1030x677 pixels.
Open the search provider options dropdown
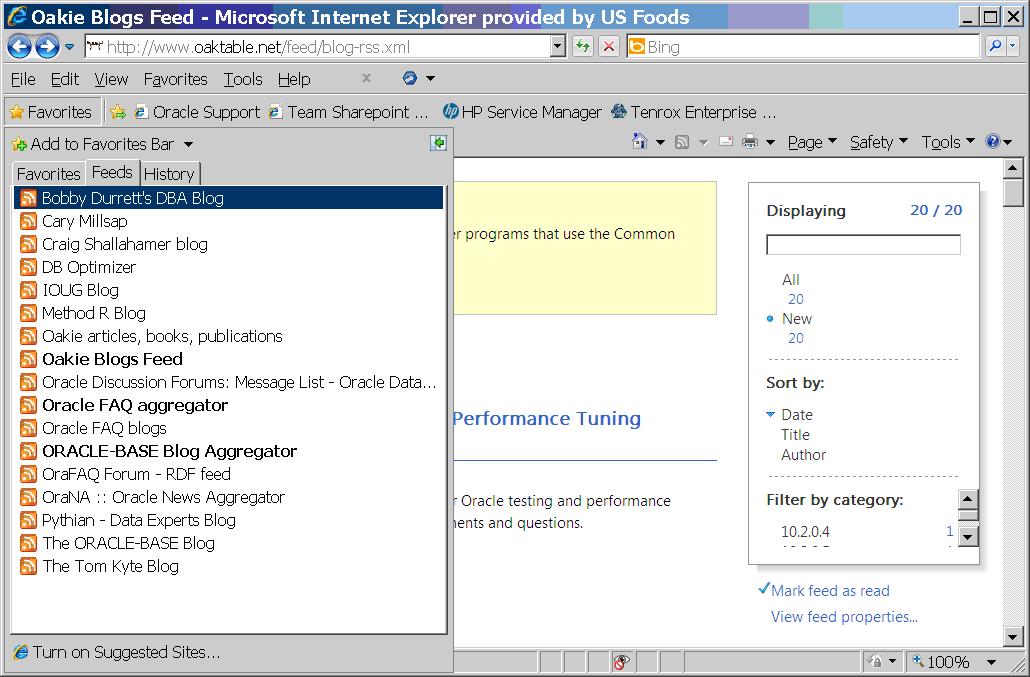(x=1013, y=47)
